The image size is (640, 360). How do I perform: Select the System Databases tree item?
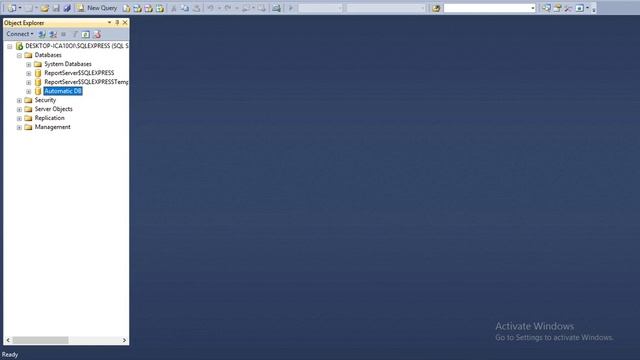[x=68, y=64]
